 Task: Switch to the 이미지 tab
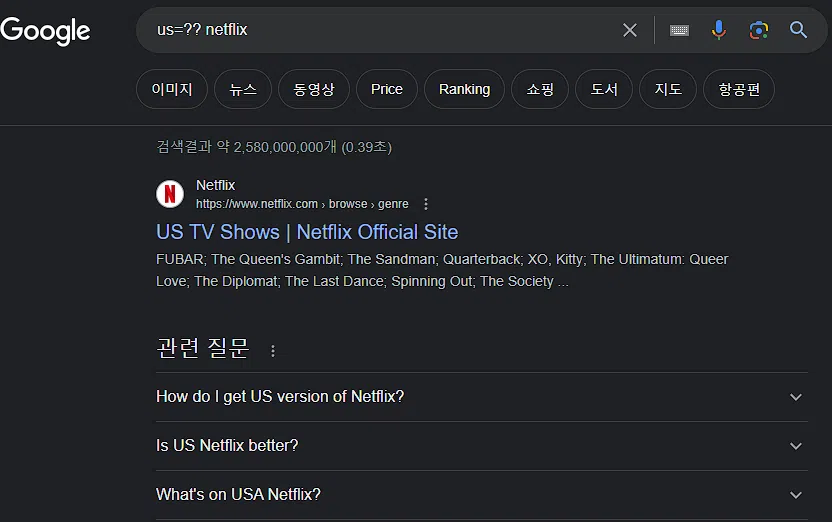pos(172,89)
